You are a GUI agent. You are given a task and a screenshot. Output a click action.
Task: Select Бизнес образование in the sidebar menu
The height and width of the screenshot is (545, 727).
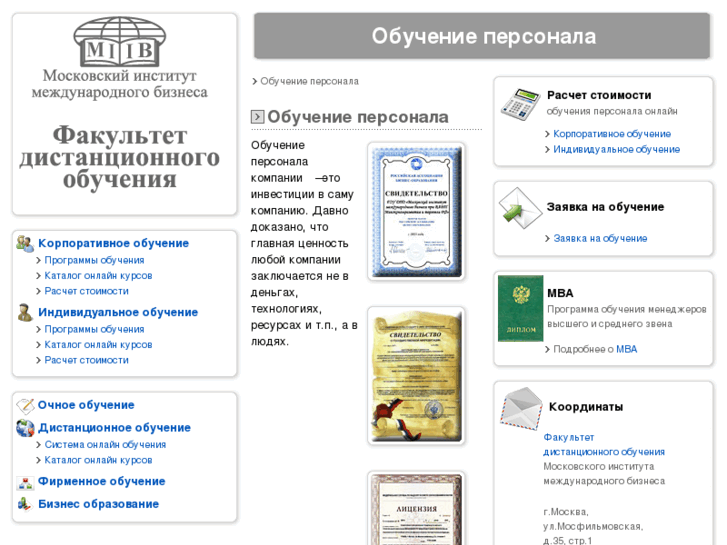[x=98, y=504]
